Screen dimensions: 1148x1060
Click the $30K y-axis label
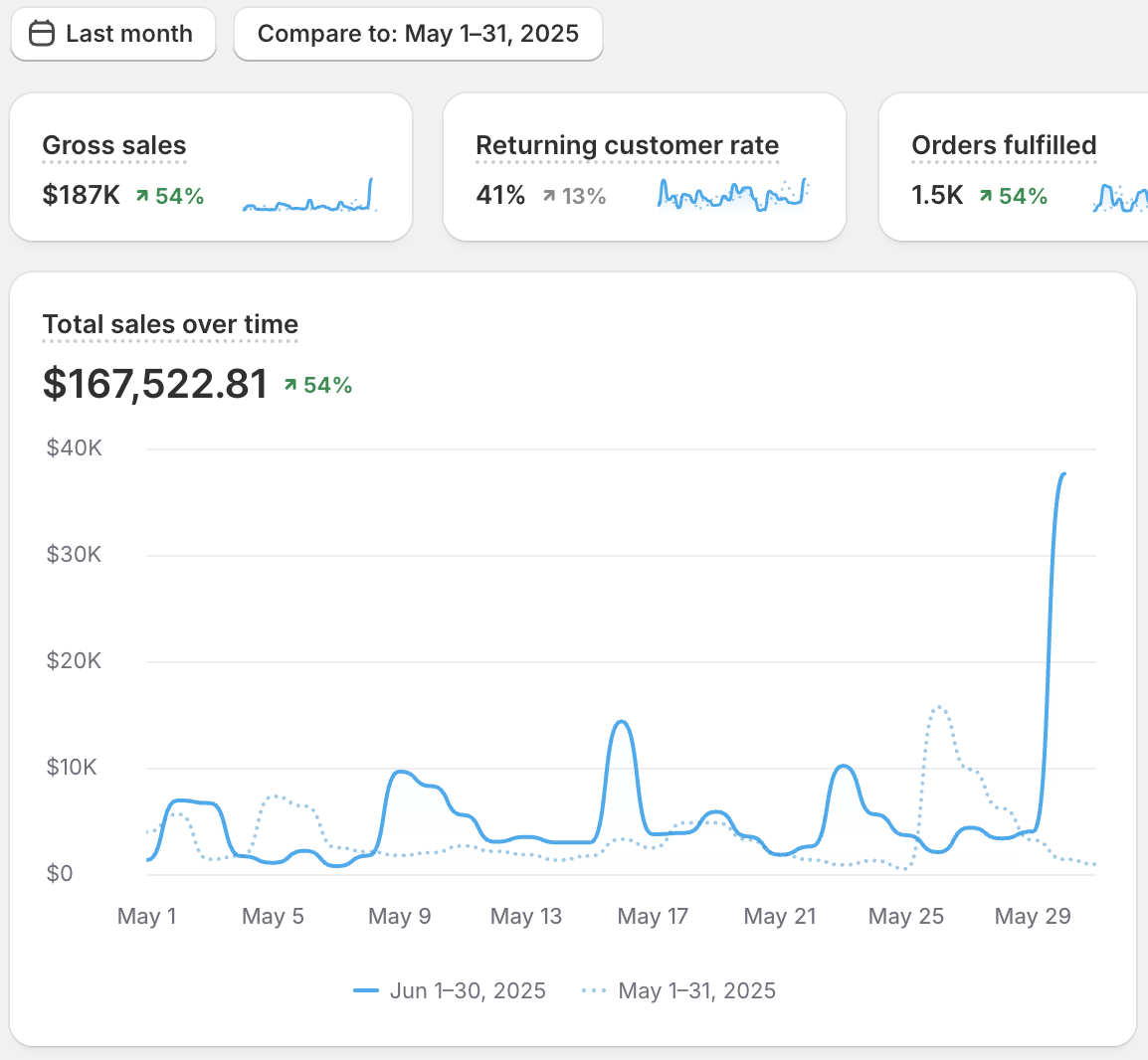click(74, 554)
